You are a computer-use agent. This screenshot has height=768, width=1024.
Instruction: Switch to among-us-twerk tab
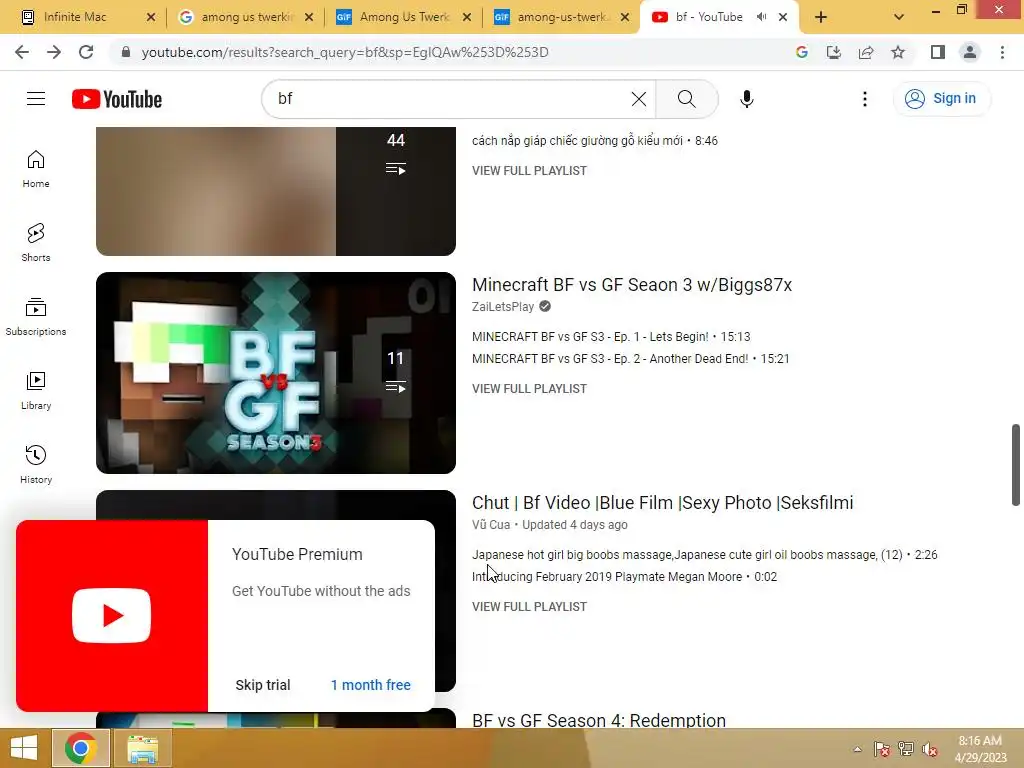coord(562,17)
